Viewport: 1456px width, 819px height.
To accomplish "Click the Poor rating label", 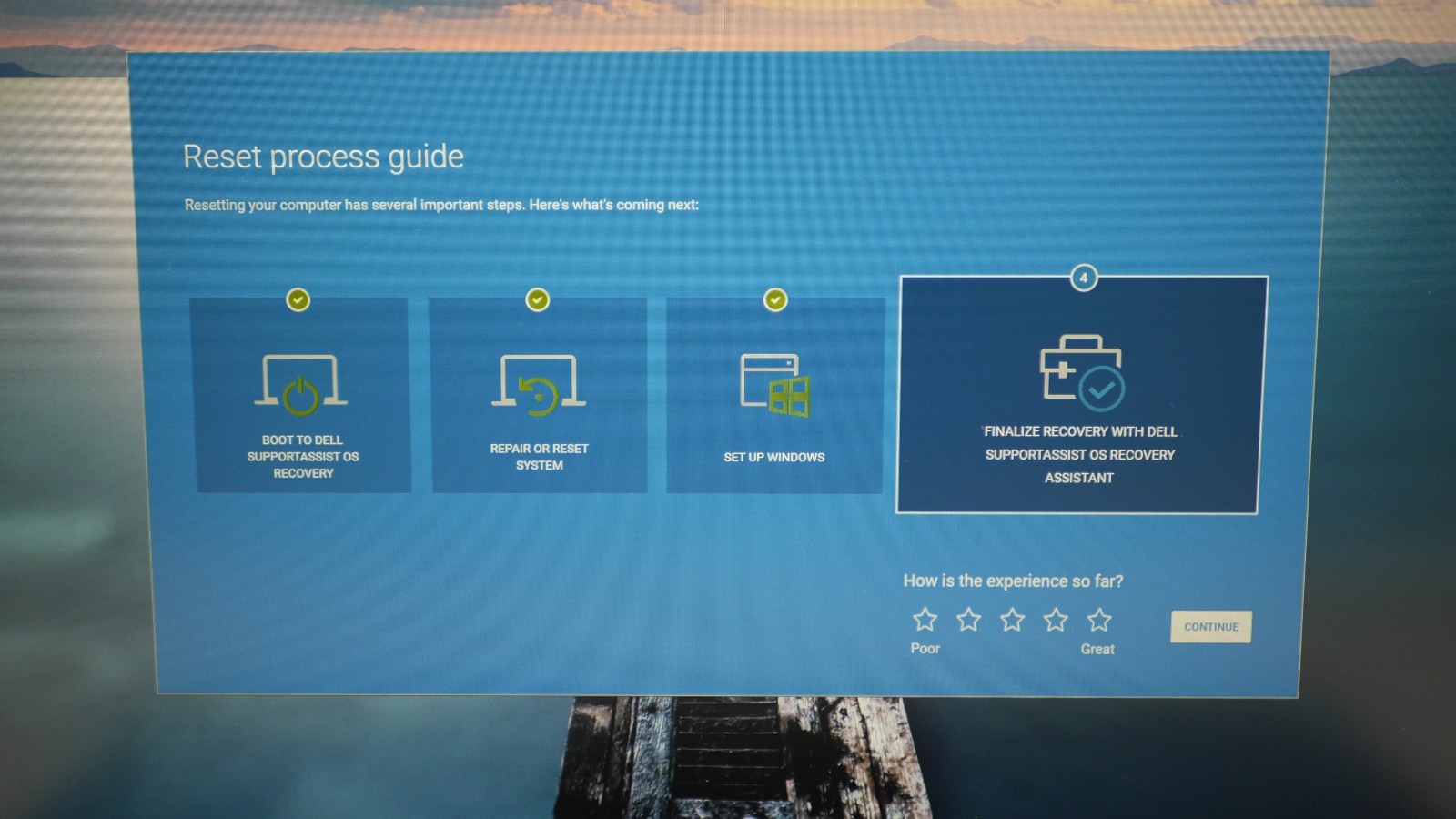I will click(925, 648).
